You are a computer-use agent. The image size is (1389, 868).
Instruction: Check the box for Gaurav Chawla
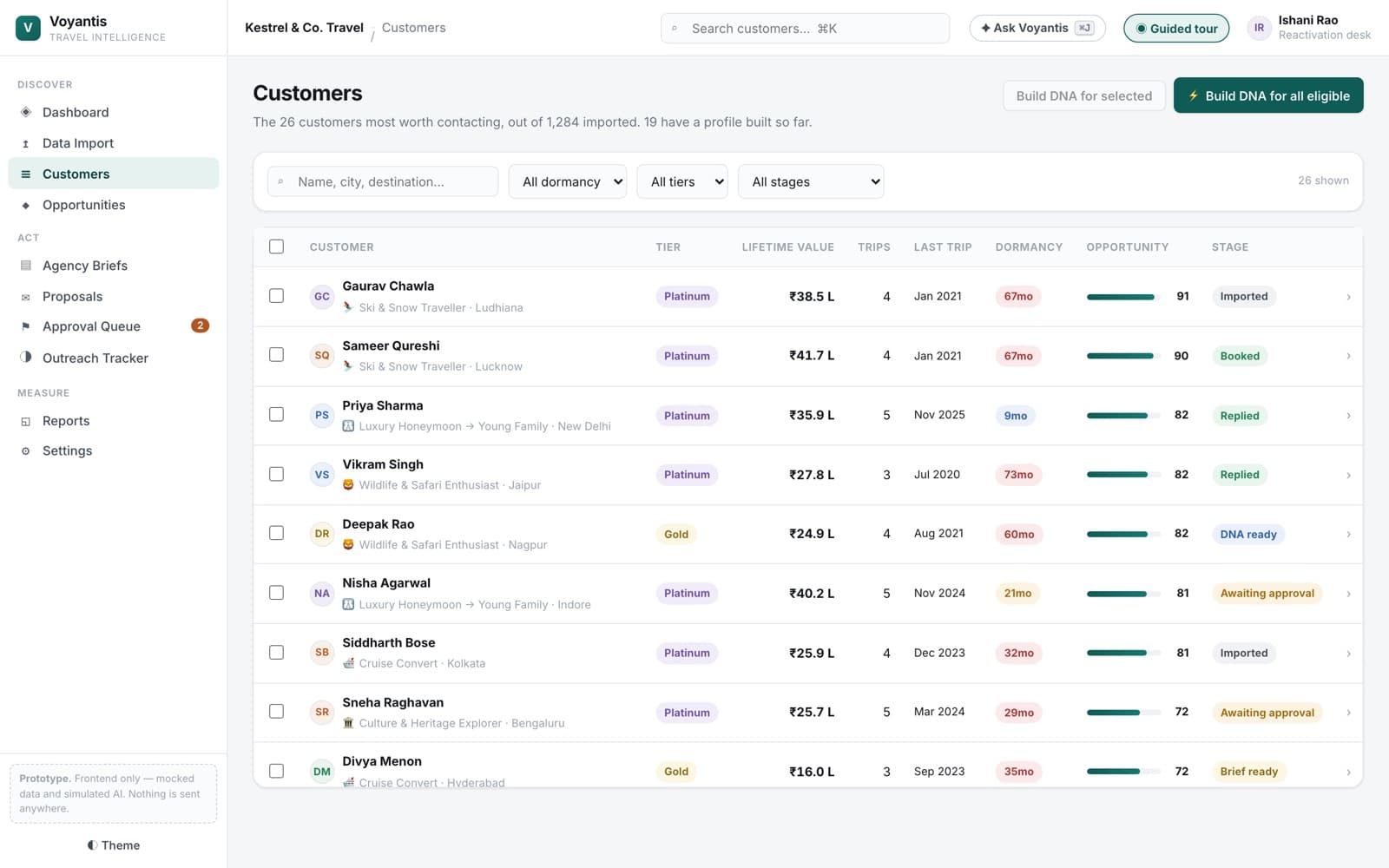point(276,296)
